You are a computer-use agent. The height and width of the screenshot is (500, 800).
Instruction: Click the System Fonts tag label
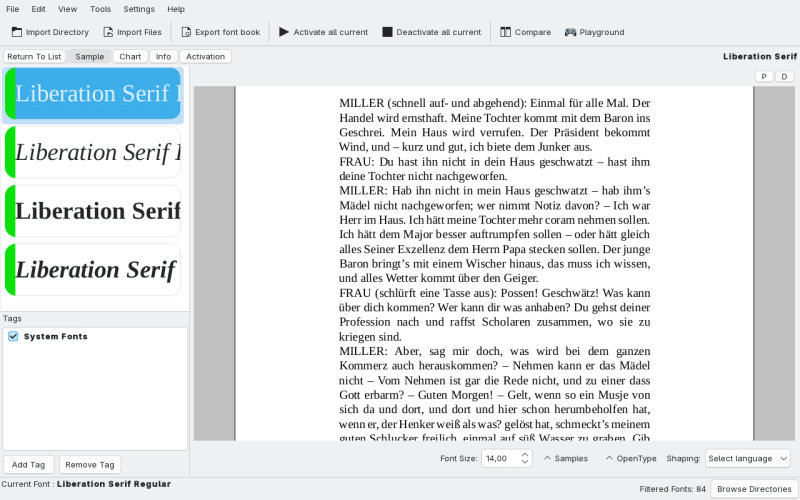[x=56, y=336]
